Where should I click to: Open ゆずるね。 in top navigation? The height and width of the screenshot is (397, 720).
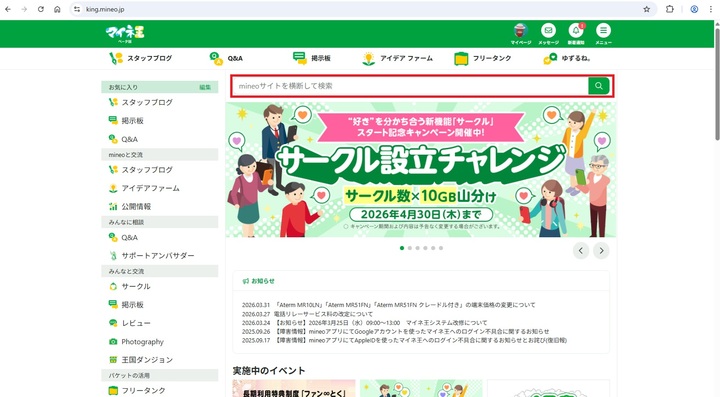pyautogui.click(x=567, y=58)
